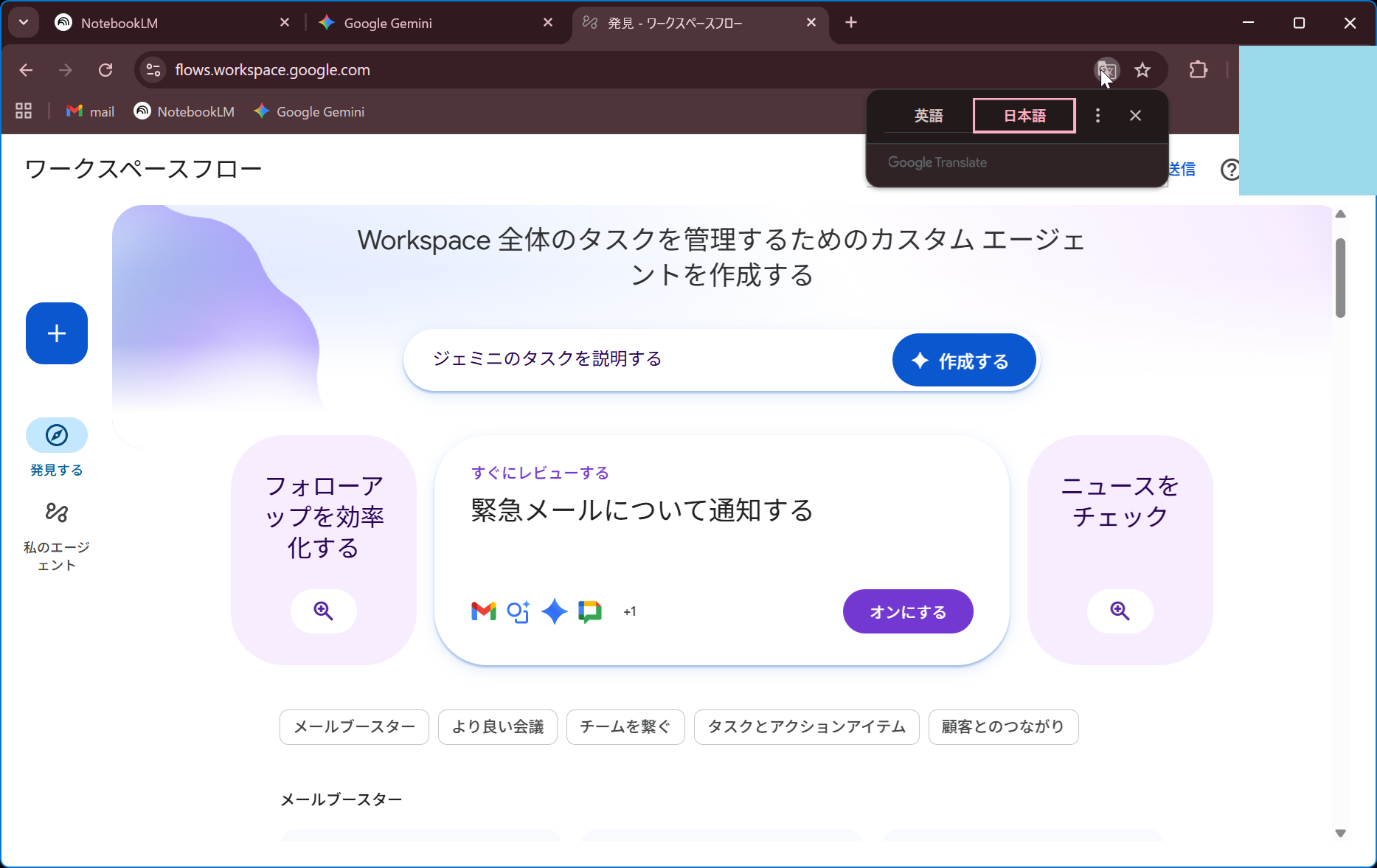
Task: Click magnifier on ニュースをチェック card
Action: click(1120, 611)
